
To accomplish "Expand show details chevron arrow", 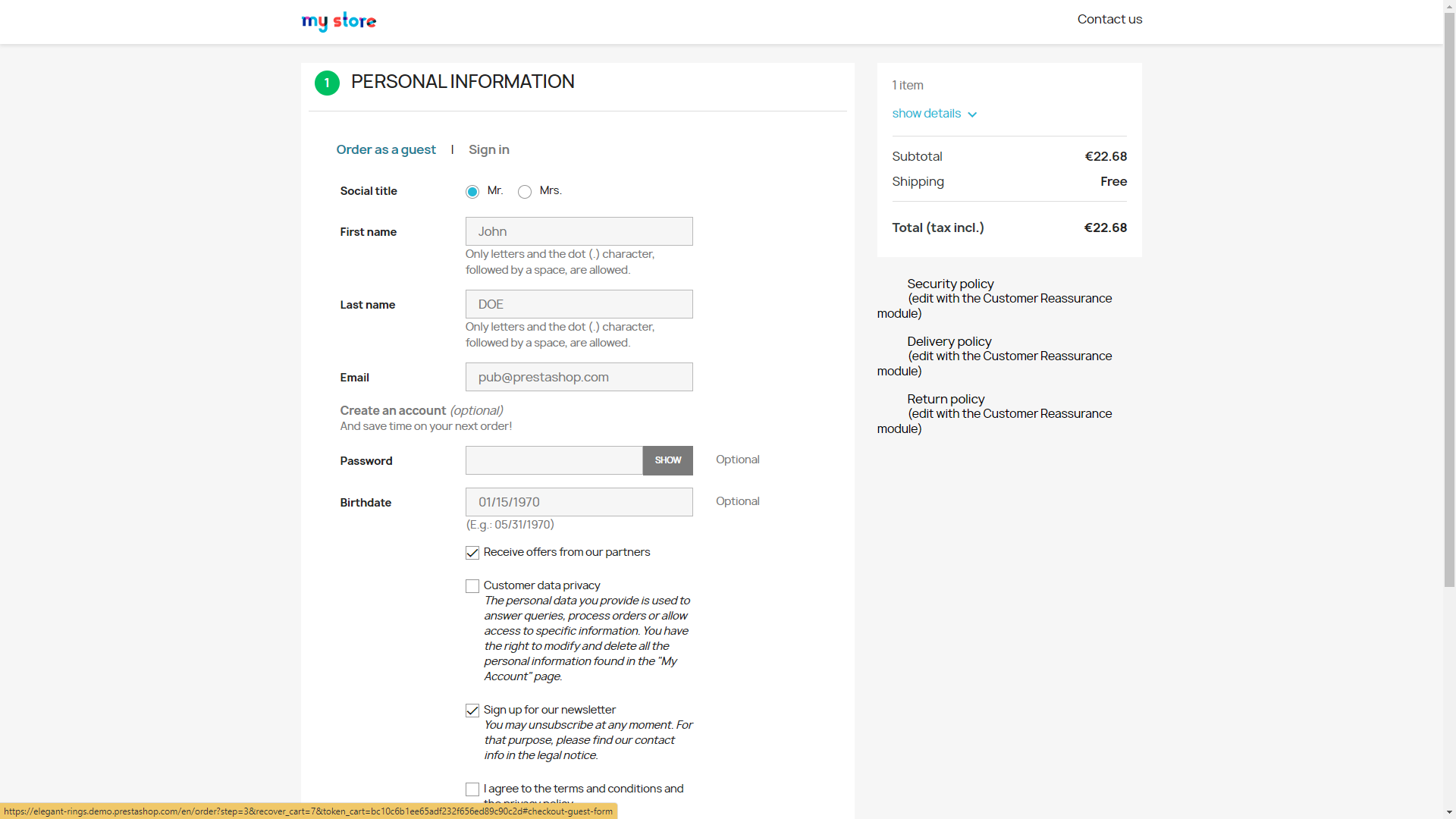I will pos(972,115).
